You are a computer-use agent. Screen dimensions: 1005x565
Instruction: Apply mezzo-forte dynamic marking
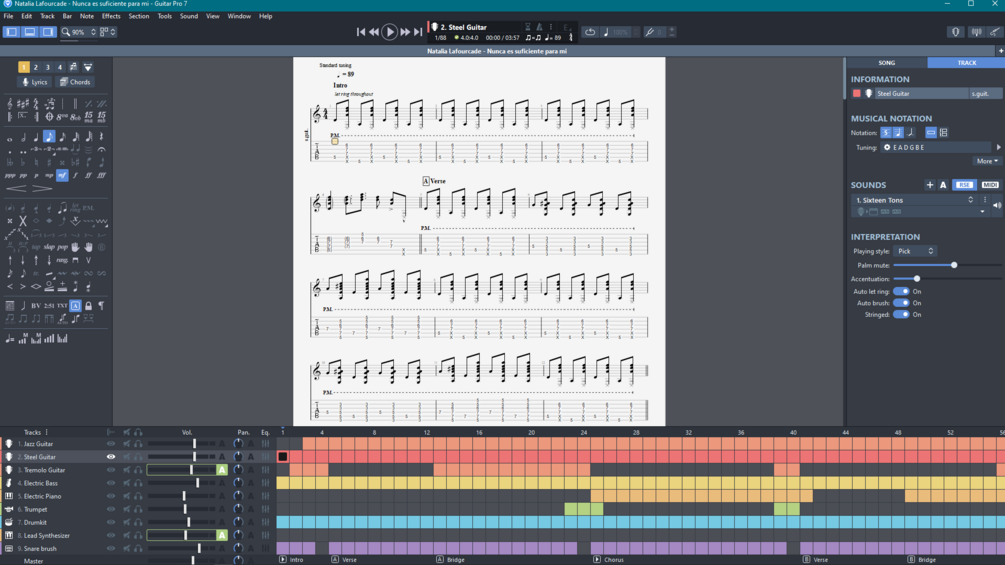62,175
